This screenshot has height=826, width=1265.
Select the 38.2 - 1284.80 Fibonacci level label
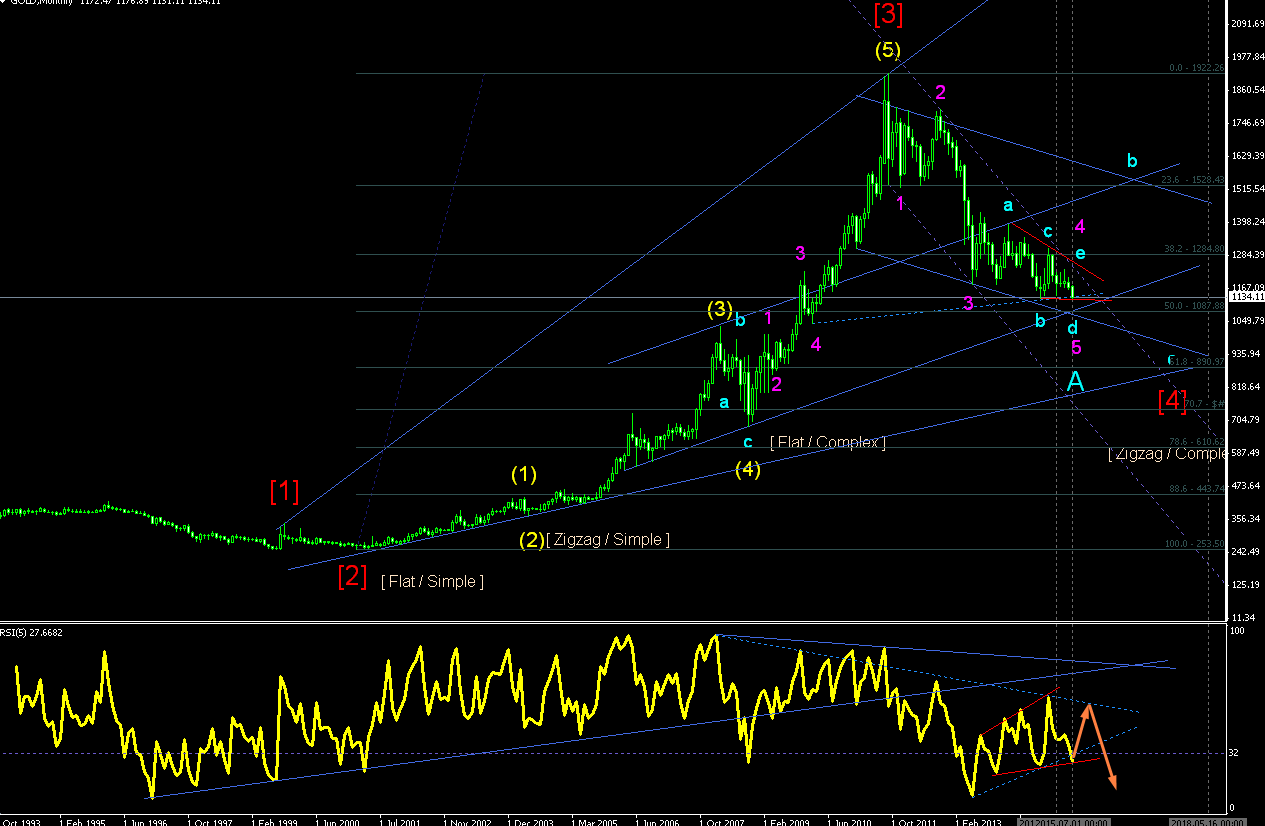[1193, 249]
